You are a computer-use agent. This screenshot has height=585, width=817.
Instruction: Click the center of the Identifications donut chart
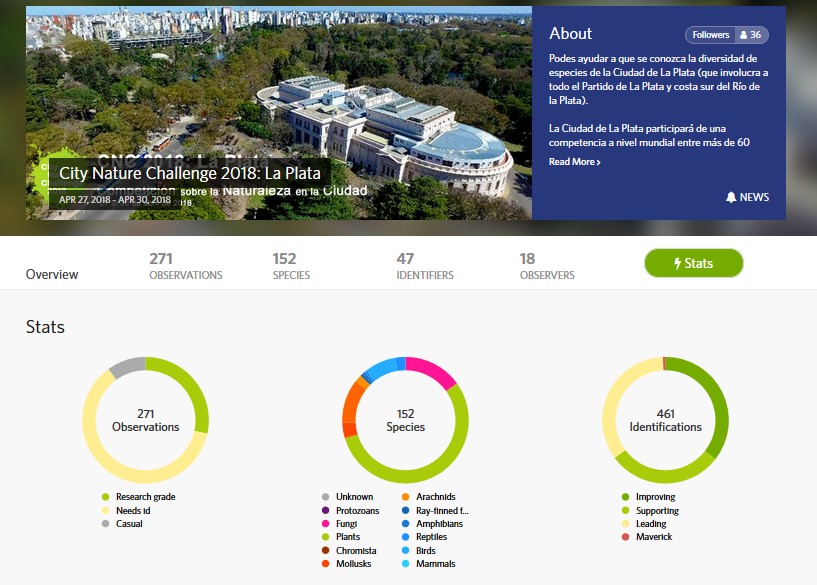665,420
